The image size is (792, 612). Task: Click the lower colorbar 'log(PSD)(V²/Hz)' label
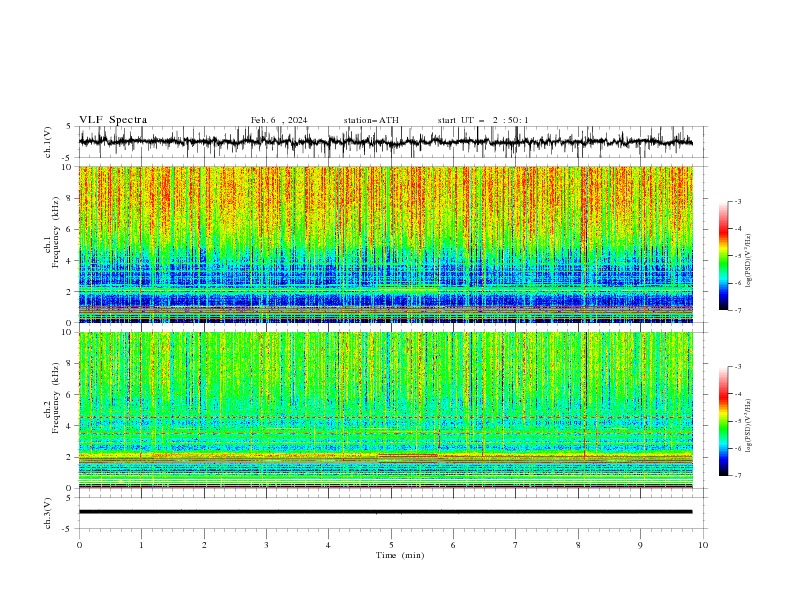[748, 426]
